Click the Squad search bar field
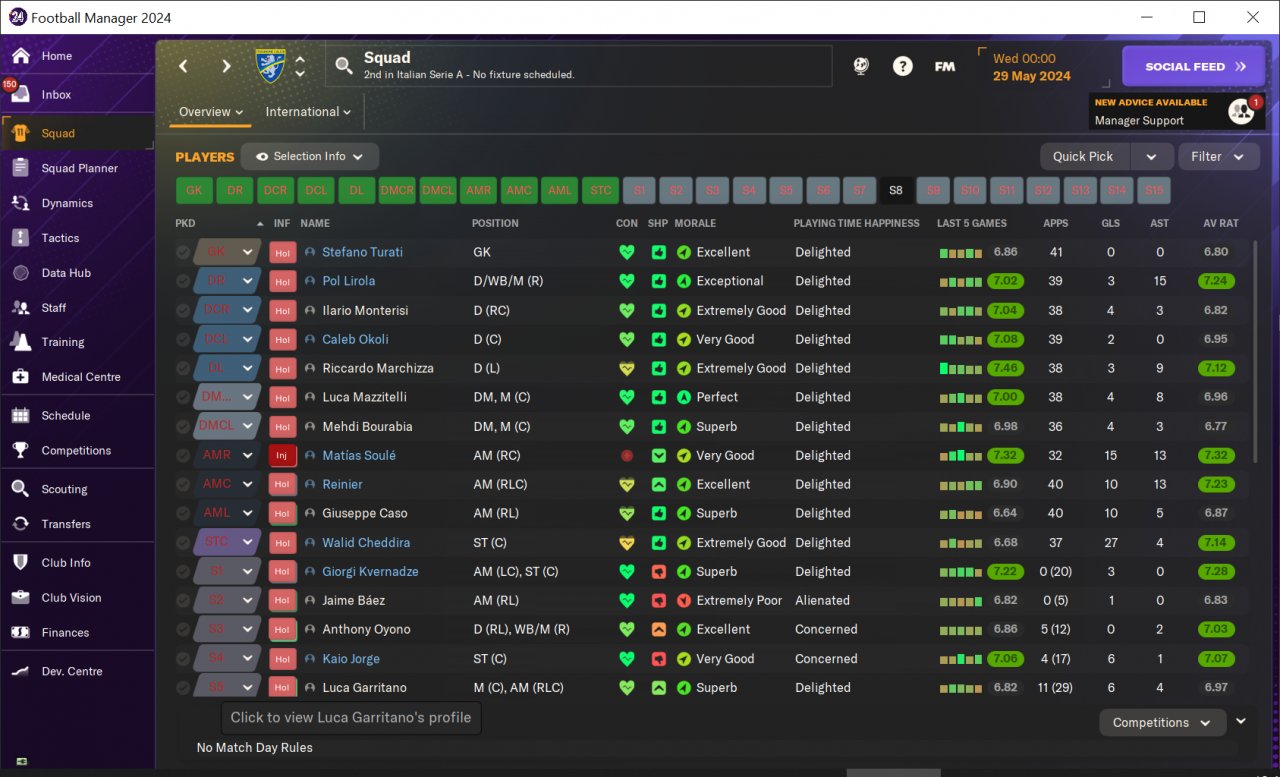This screenshot has height=777, width=1280. click(x=579, y=66)
